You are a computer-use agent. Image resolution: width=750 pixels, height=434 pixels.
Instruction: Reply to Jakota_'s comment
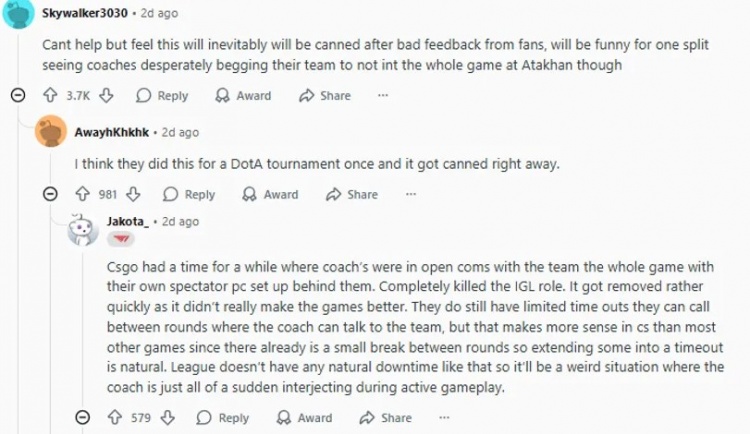pyautogui.click(x=223, y=418)
